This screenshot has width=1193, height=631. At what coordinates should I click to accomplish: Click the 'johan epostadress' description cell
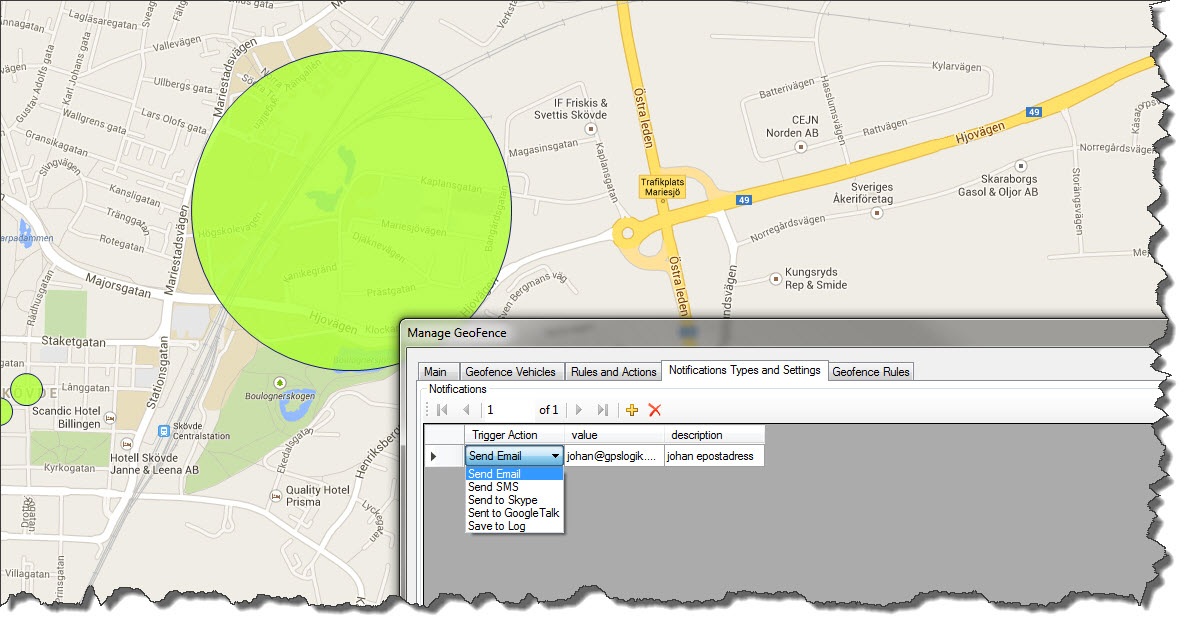click(x=714, y=456)
